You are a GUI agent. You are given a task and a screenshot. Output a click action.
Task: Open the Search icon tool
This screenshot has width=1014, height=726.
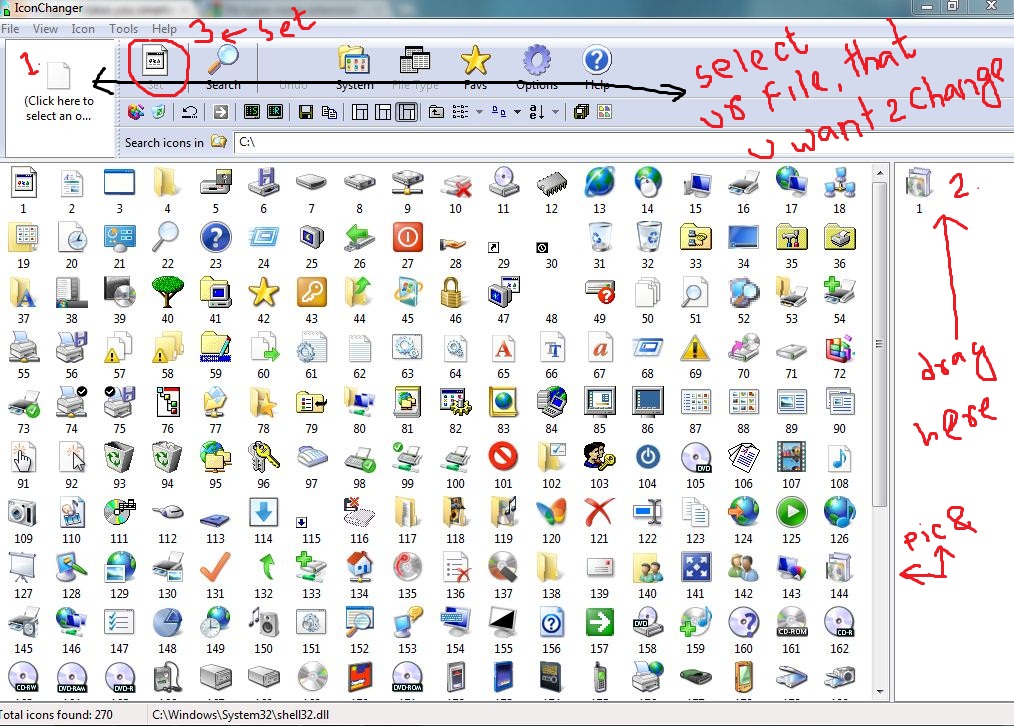222,62
